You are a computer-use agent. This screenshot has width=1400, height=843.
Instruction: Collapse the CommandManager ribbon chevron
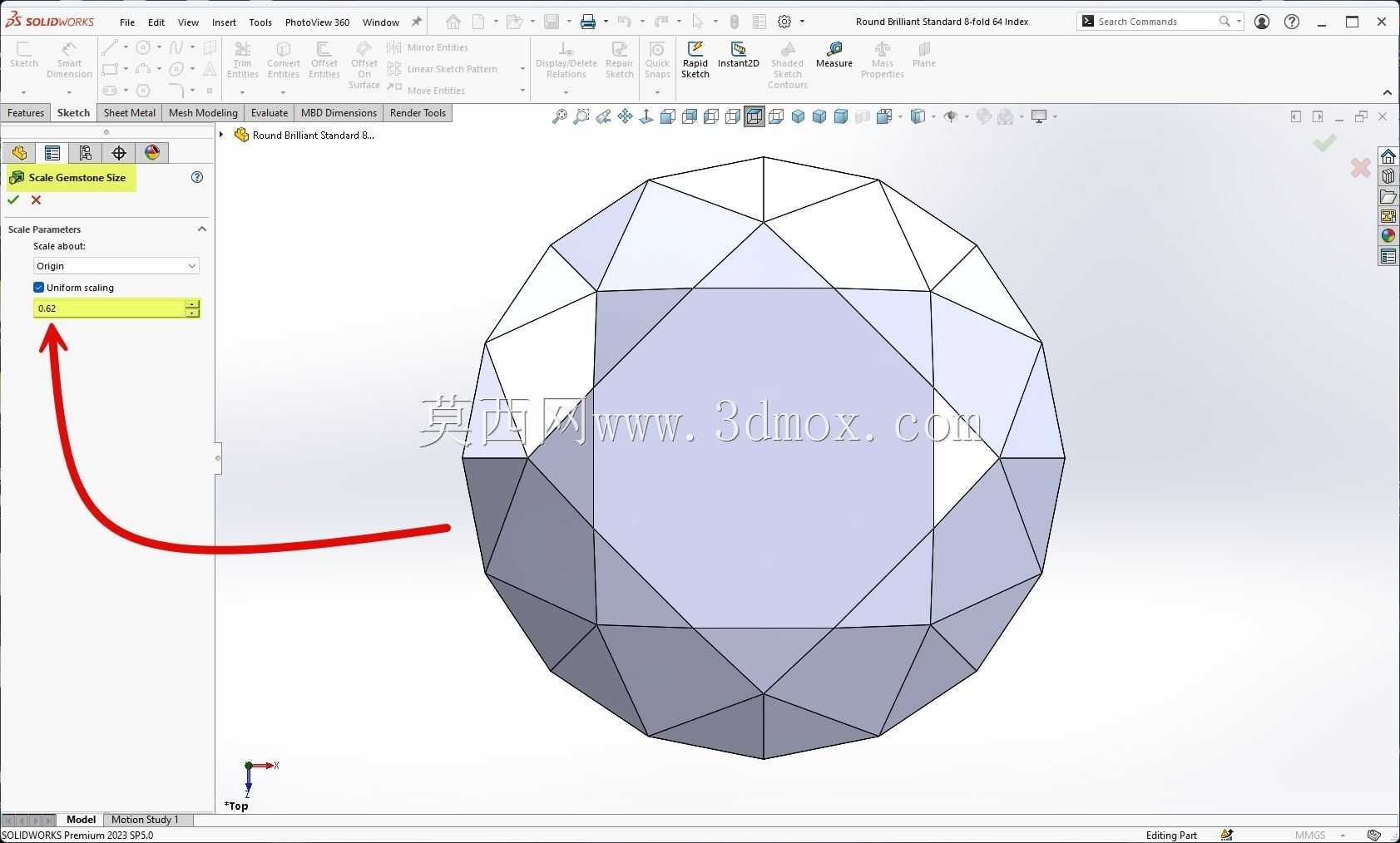tap(1387, 92)
